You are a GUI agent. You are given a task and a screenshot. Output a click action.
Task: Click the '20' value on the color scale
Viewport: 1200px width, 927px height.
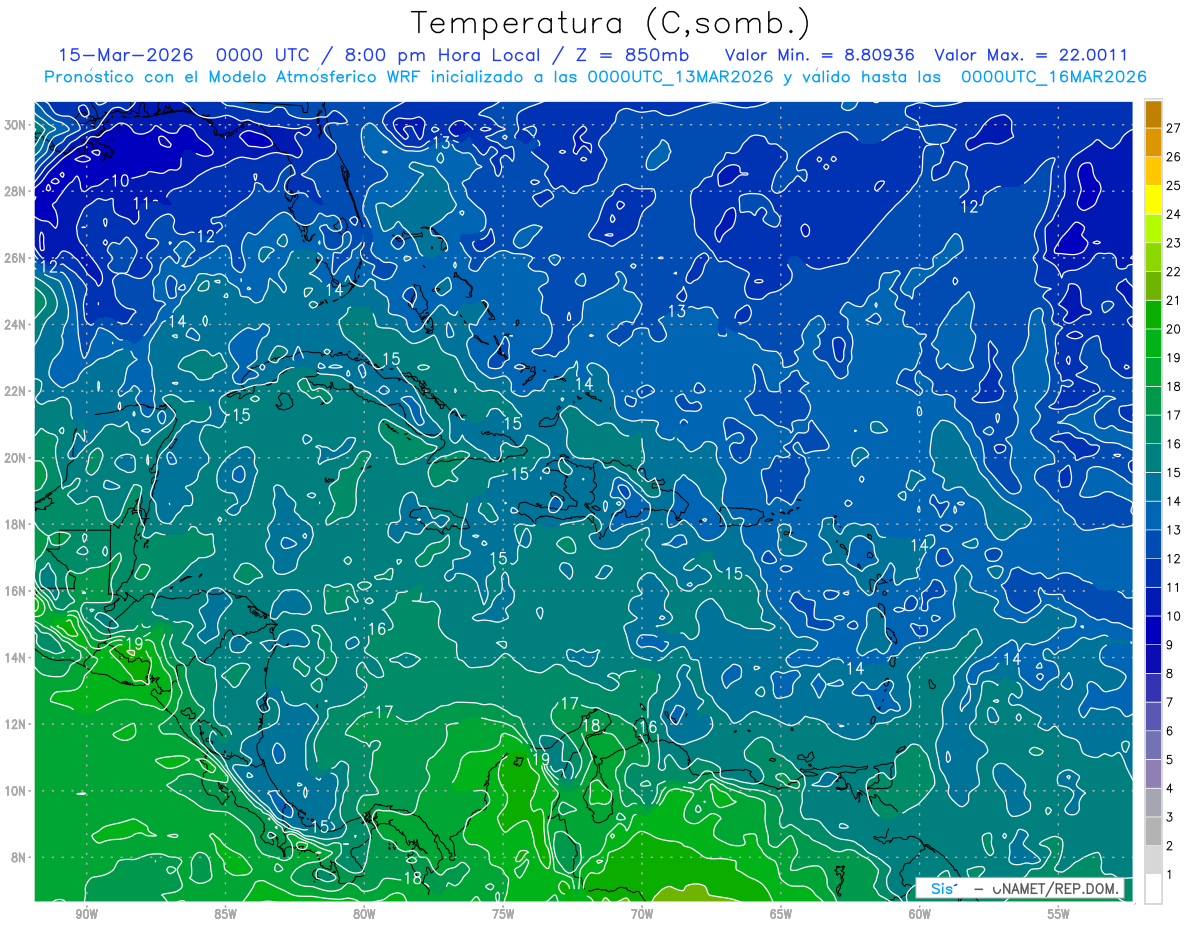click(1173, 329)
